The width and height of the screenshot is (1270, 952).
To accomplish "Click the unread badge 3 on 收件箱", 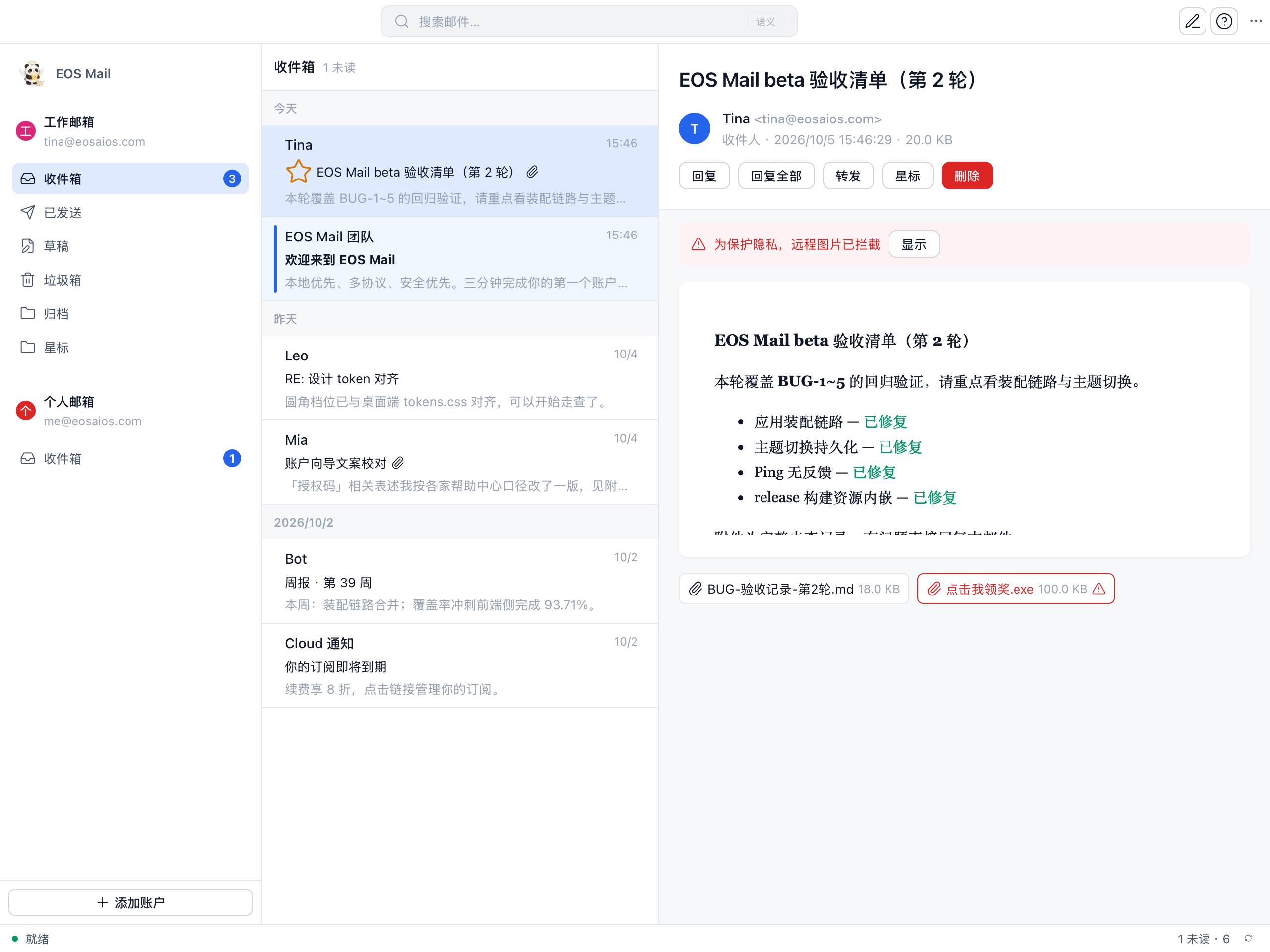I will [x=231, y=178].
